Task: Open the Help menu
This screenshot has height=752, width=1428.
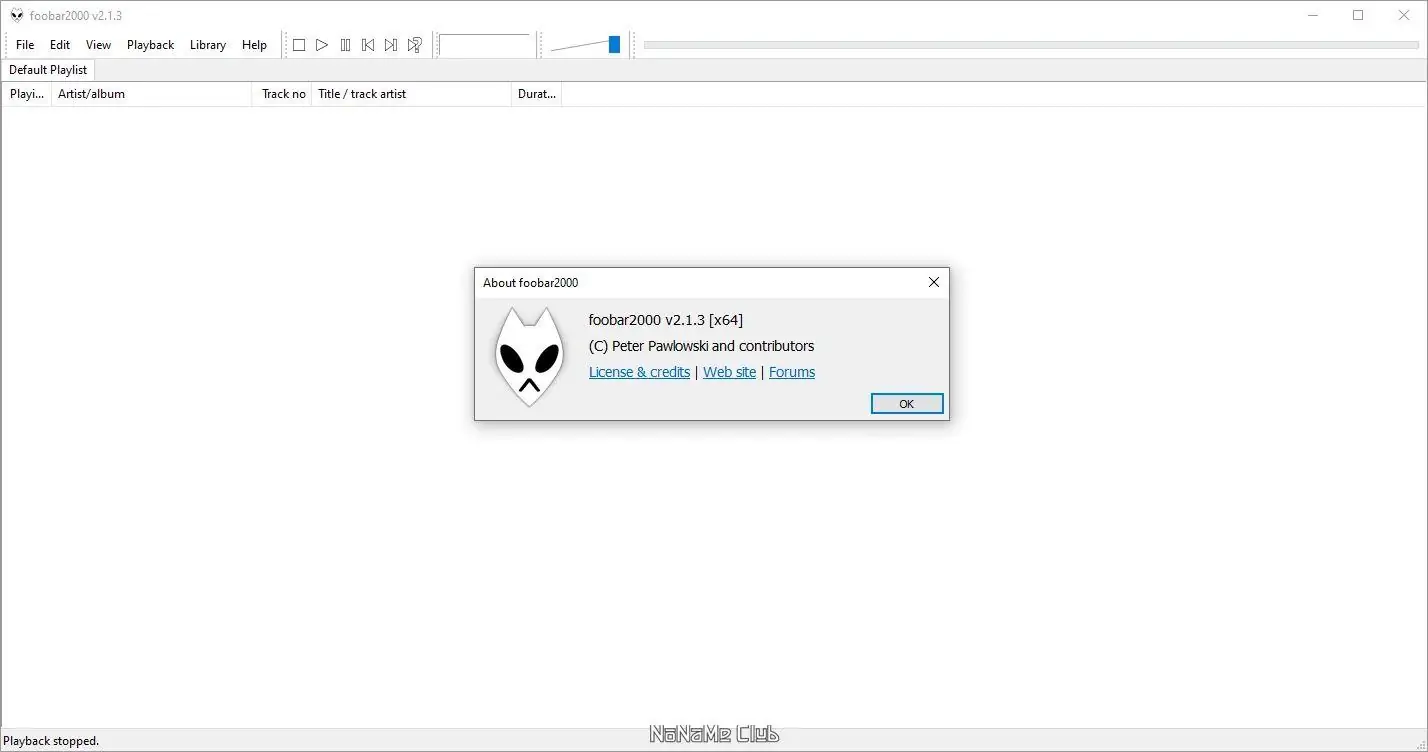Action: (254, 45)
